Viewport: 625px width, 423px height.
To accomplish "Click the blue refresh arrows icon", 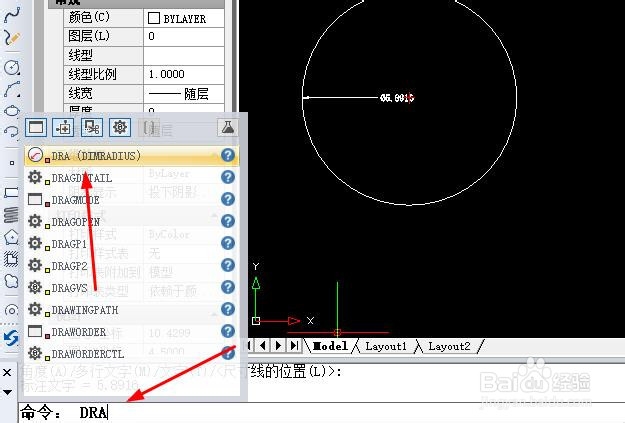I will (11, 338).
